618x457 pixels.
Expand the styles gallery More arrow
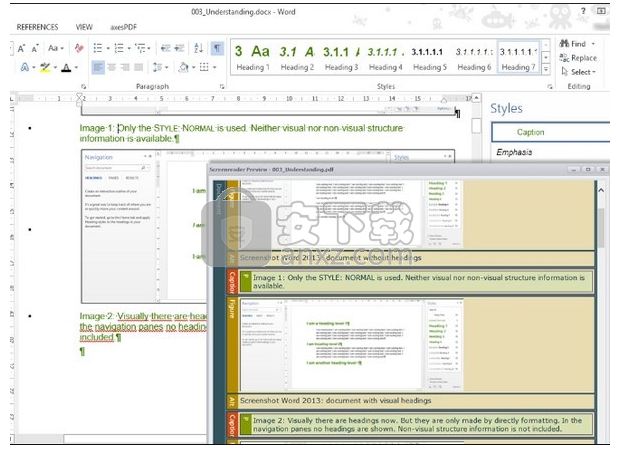pos(546,70)
